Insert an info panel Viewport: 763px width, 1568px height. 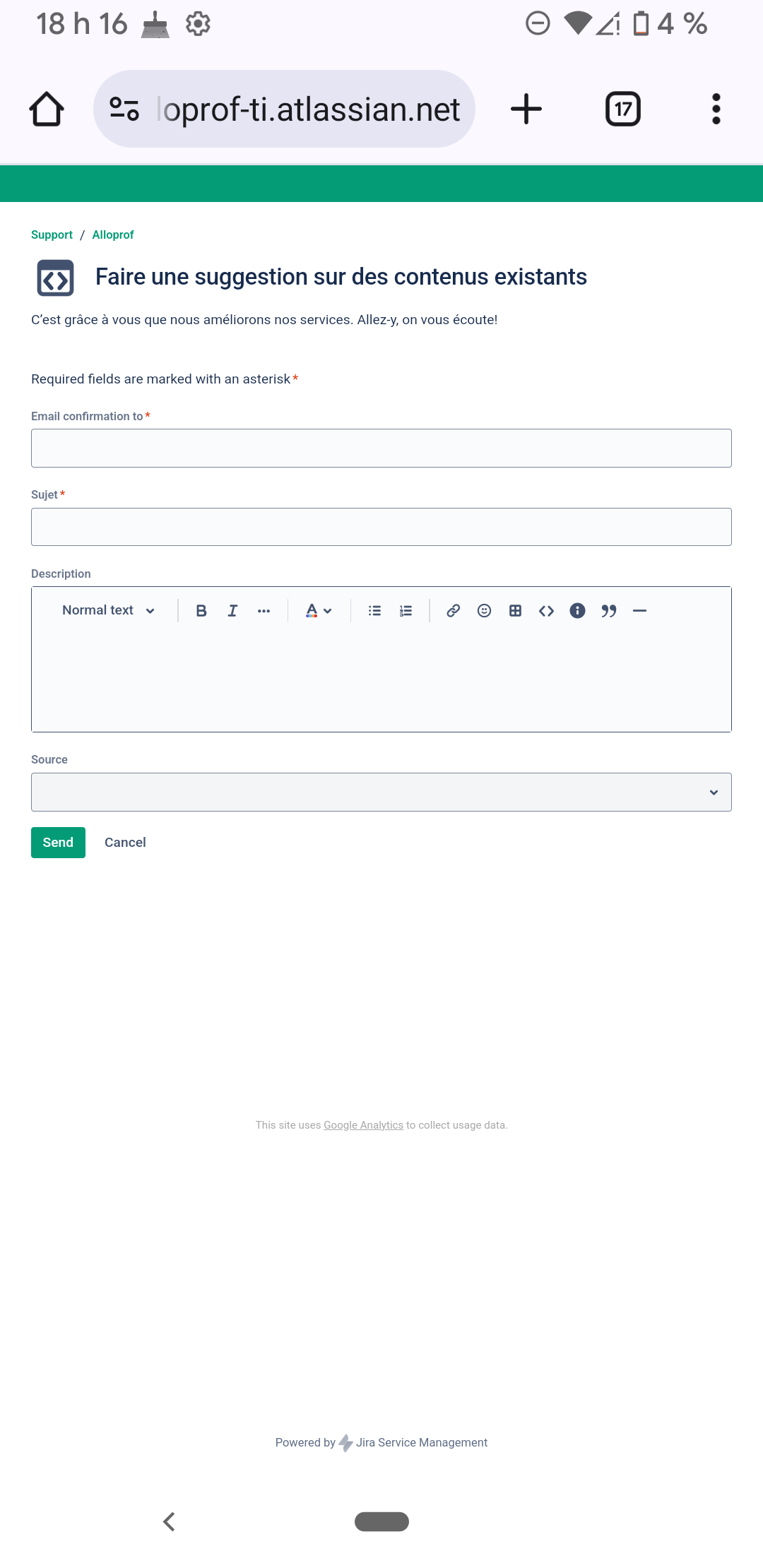coord(577,611)
